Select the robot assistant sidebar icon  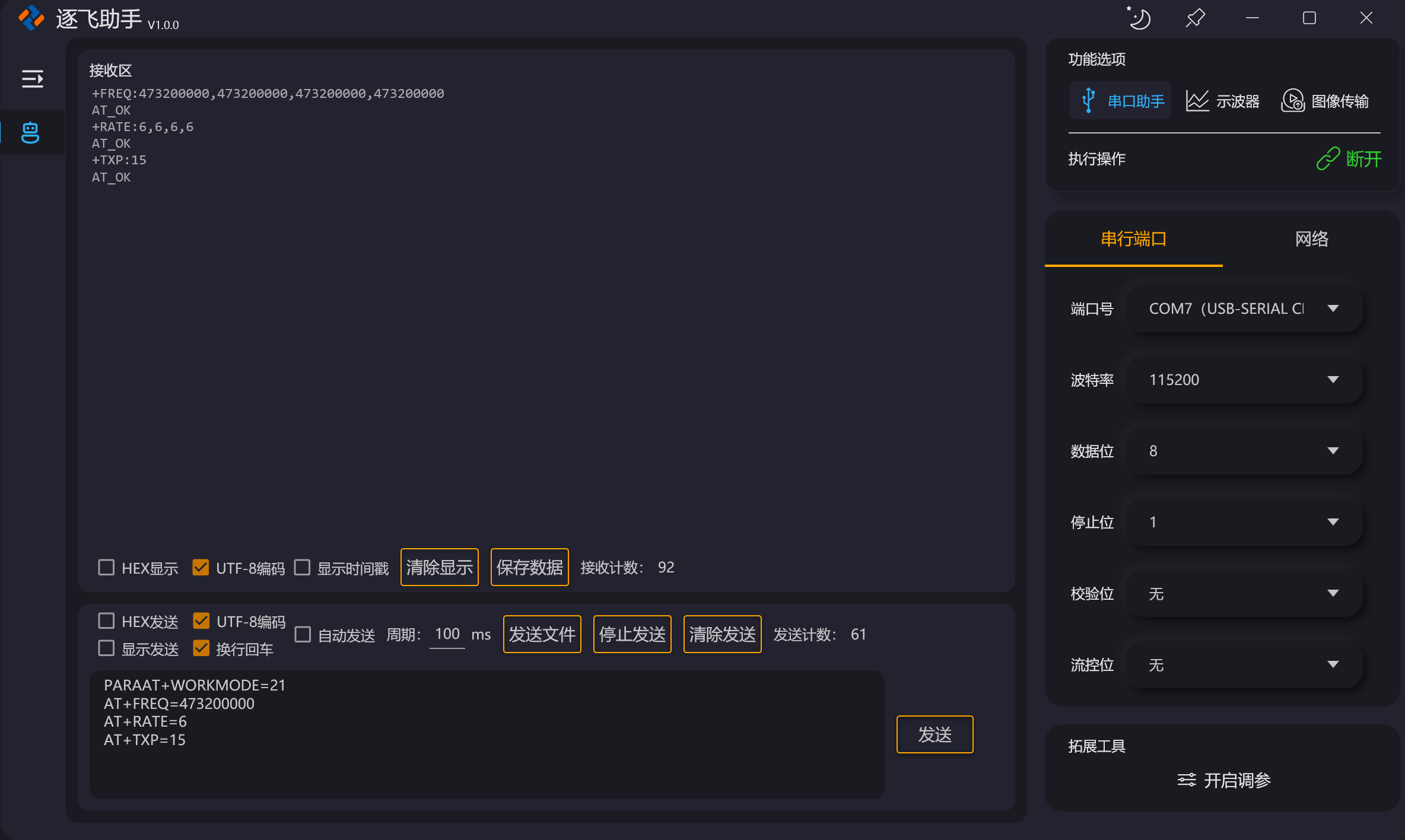coord(30,132)
